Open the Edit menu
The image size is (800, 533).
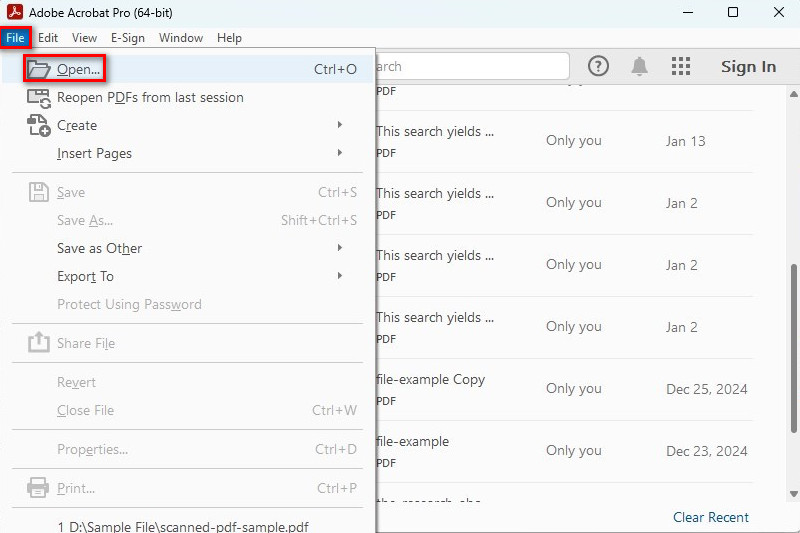coord(48,38)
